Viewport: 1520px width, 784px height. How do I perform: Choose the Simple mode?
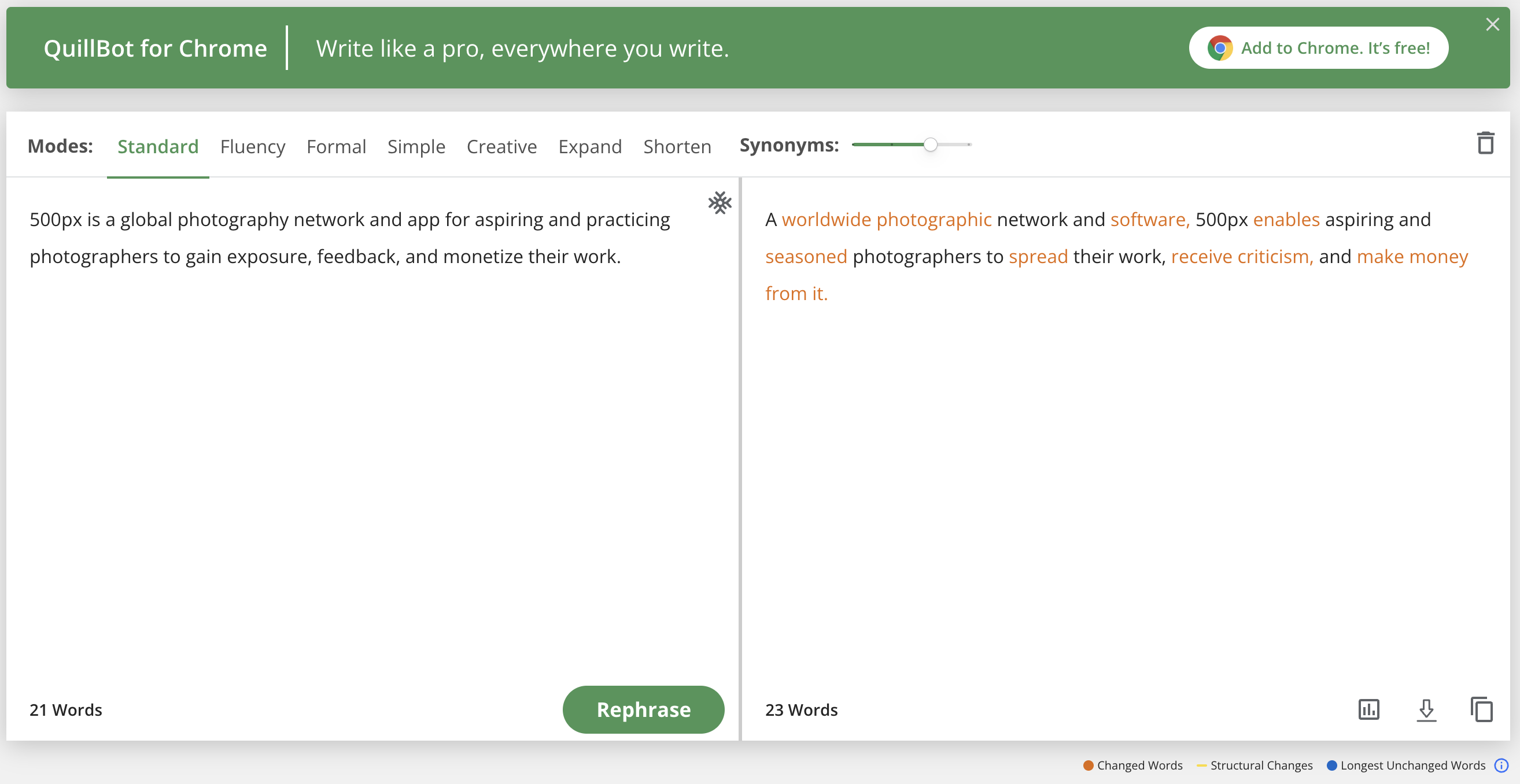(416, 146)
